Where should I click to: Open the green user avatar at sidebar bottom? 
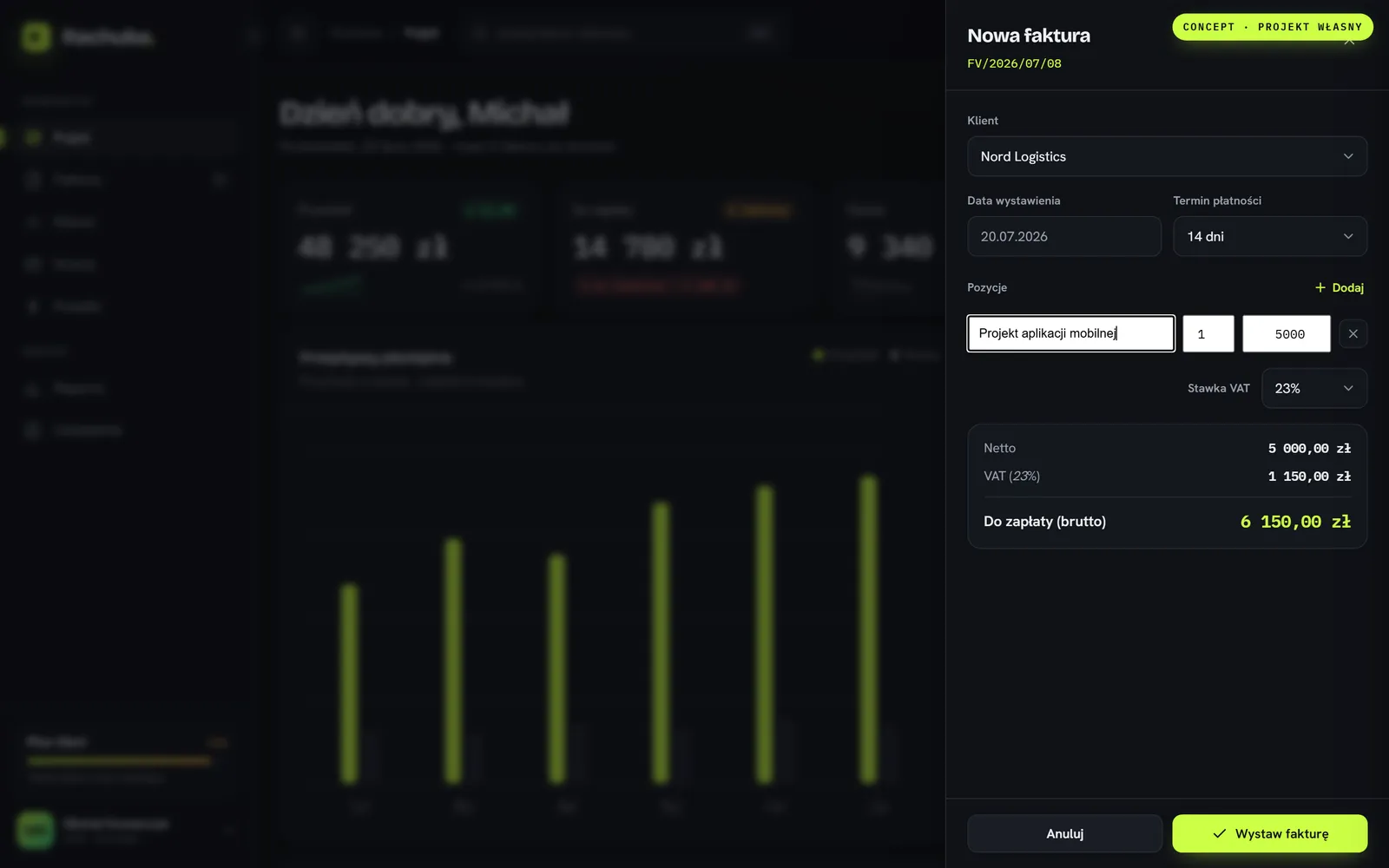tap(36, 831)
